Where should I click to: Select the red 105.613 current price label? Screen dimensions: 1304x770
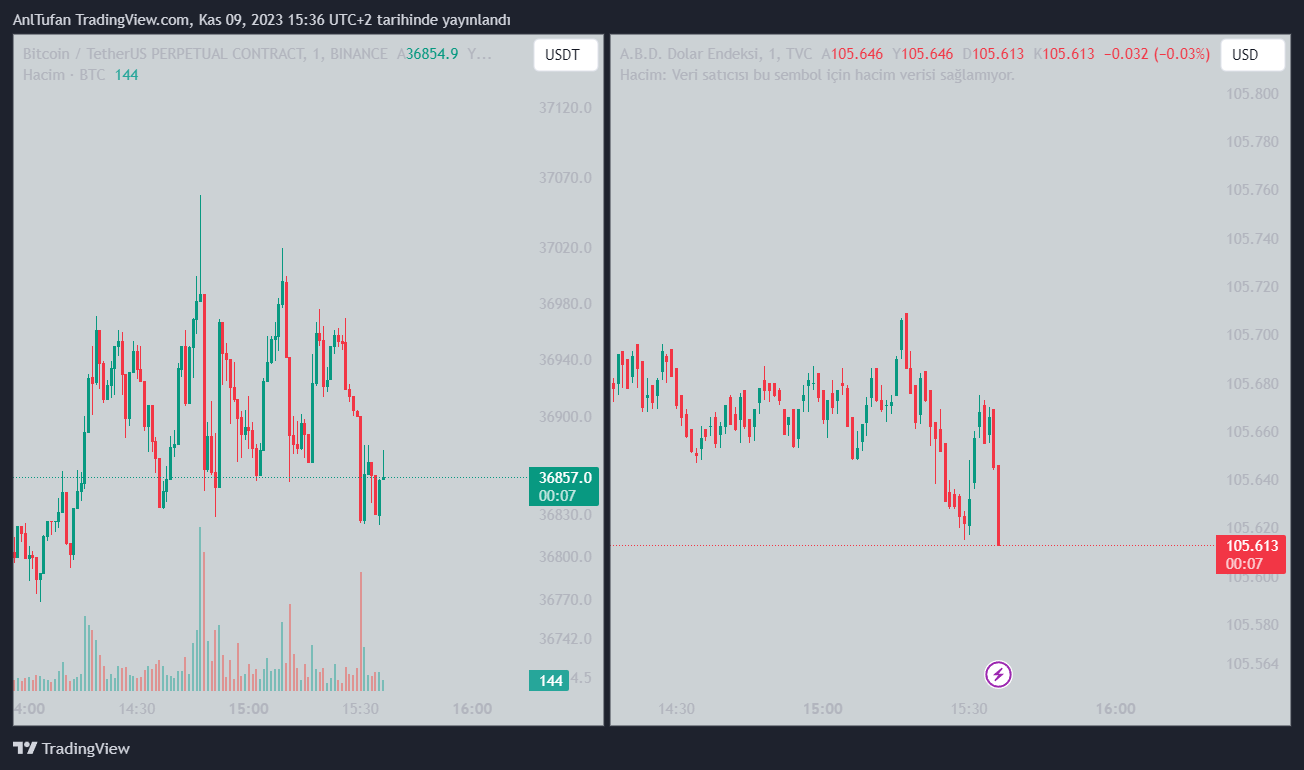click(1251, 554)
